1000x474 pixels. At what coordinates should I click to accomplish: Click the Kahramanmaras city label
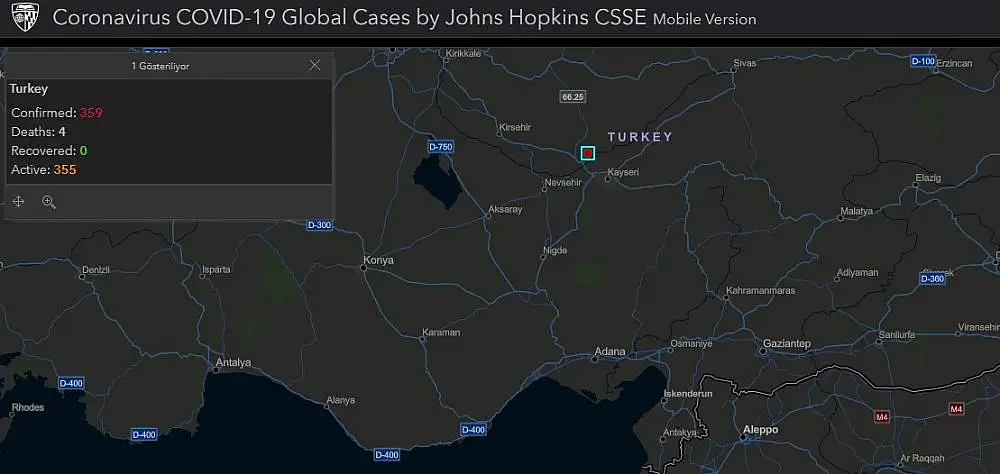tap(761, 290)
